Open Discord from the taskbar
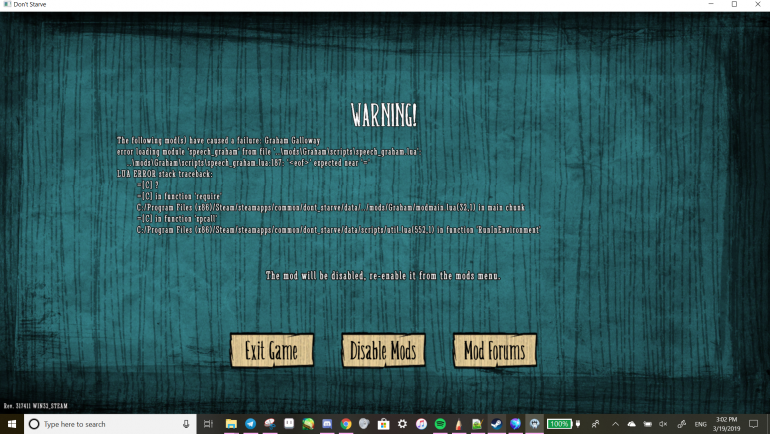770x434 pixels. tap(327, 424)
